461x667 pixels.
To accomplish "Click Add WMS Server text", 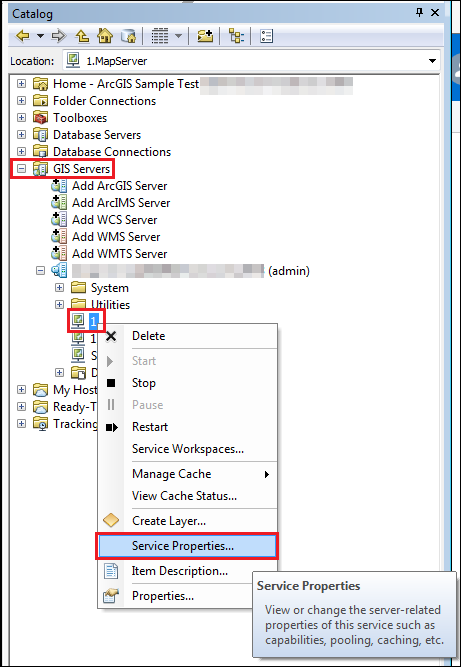I will pyautogui.click(x=116, y=237).
